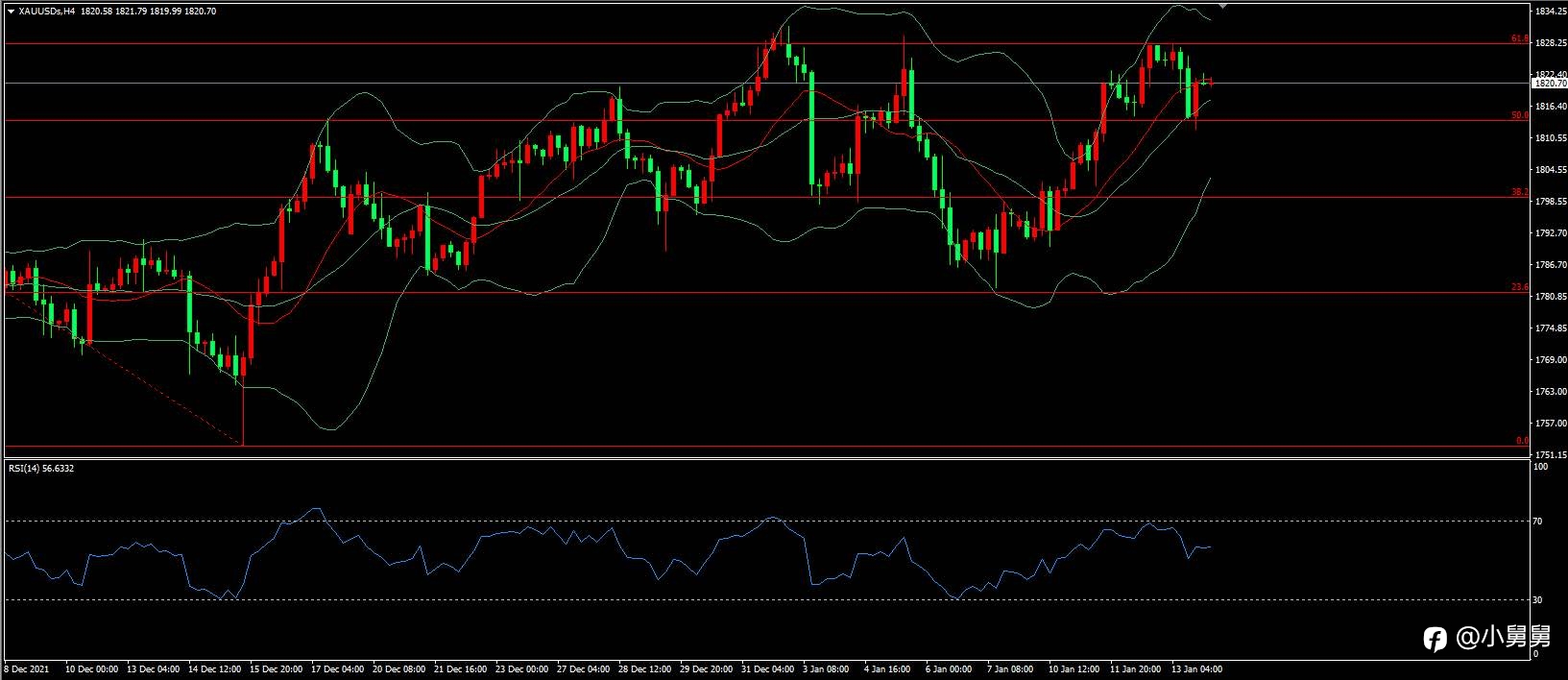1568x680 pixels.
Task: Click the XAUUSDs,H4 symbol title text
Action: click(47, 12)
